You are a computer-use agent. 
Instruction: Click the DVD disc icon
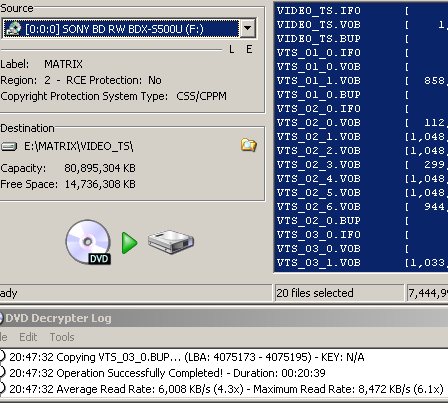click(x=88, y=242)
